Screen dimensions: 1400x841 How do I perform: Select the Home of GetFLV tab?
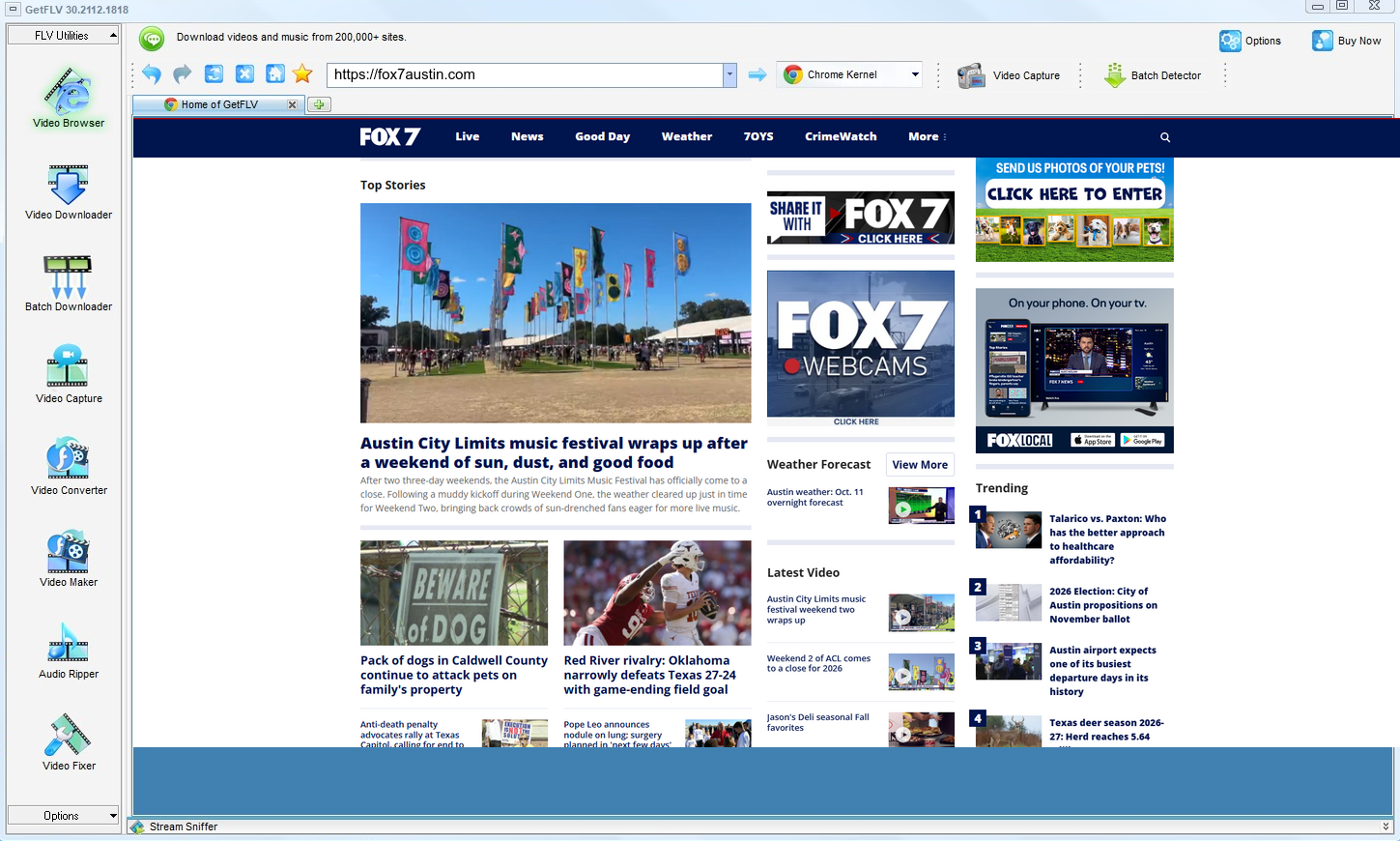[x=220, y=104]
